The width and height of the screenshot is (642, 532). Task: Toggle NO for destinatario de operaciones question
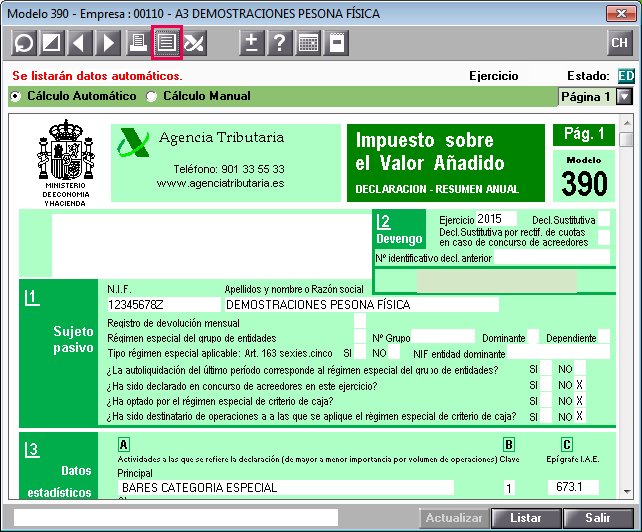point(580,416)
